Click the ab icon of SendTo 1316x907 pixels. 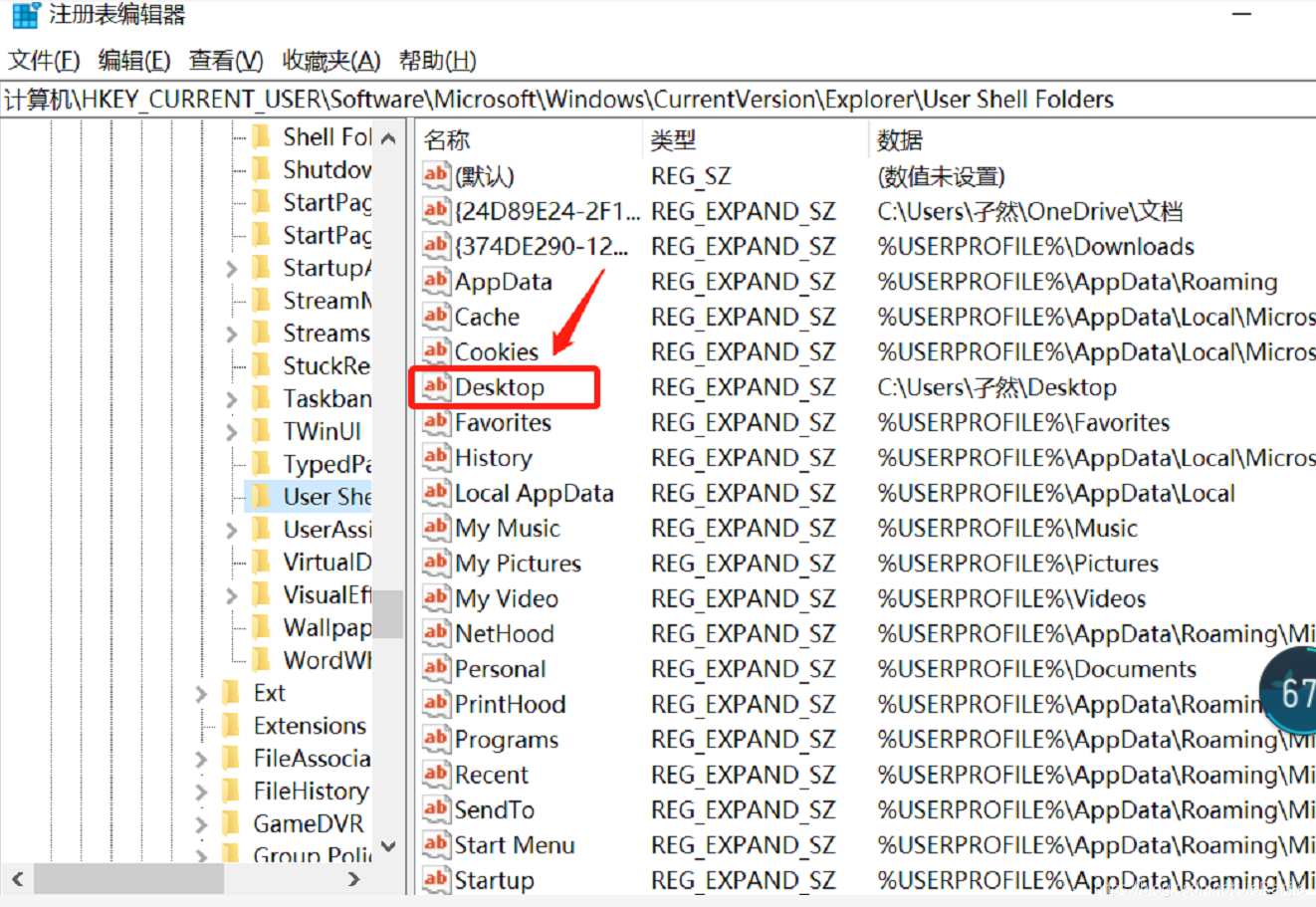[435, 809]
